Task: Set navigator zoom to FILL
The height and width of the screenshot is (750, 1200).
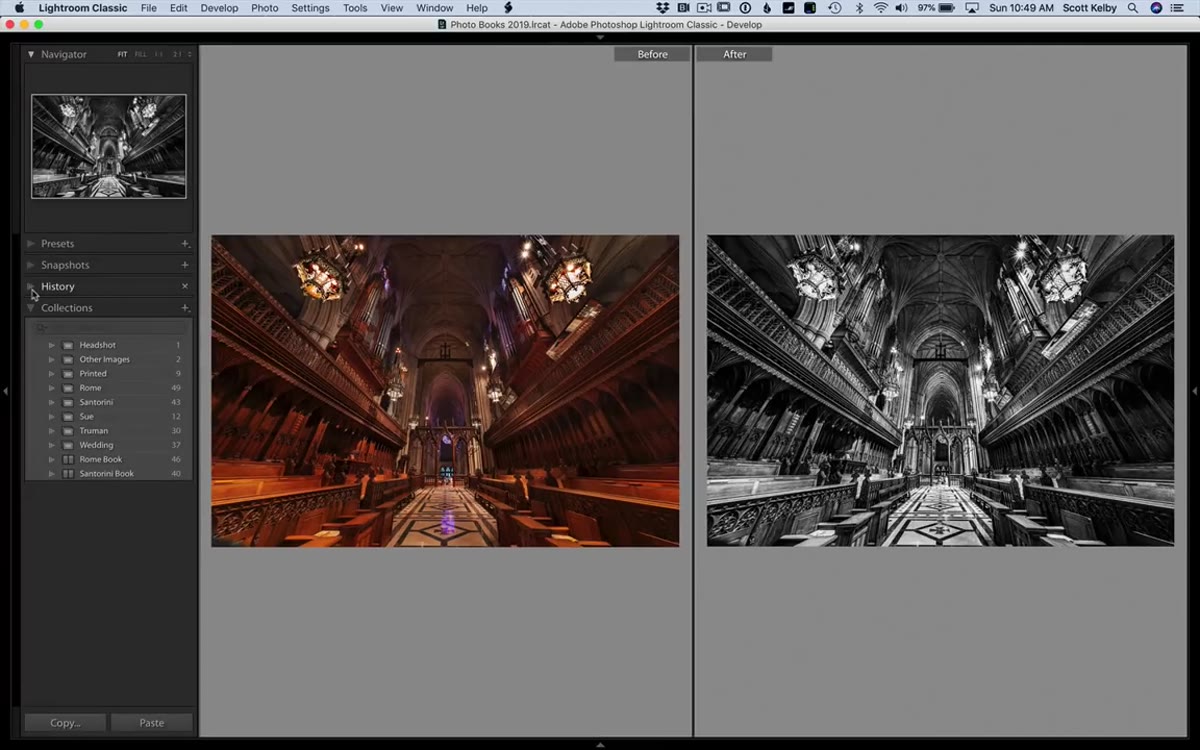Action: (140, 54)
